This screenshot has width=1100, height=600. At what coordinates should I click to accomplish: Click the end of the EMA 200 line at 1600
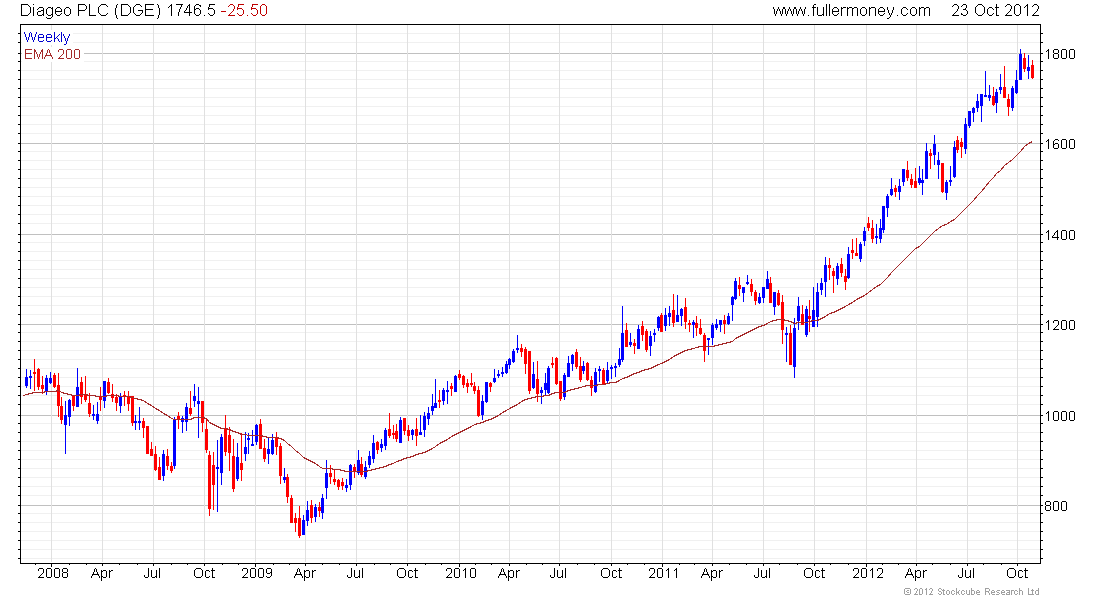1031,142
